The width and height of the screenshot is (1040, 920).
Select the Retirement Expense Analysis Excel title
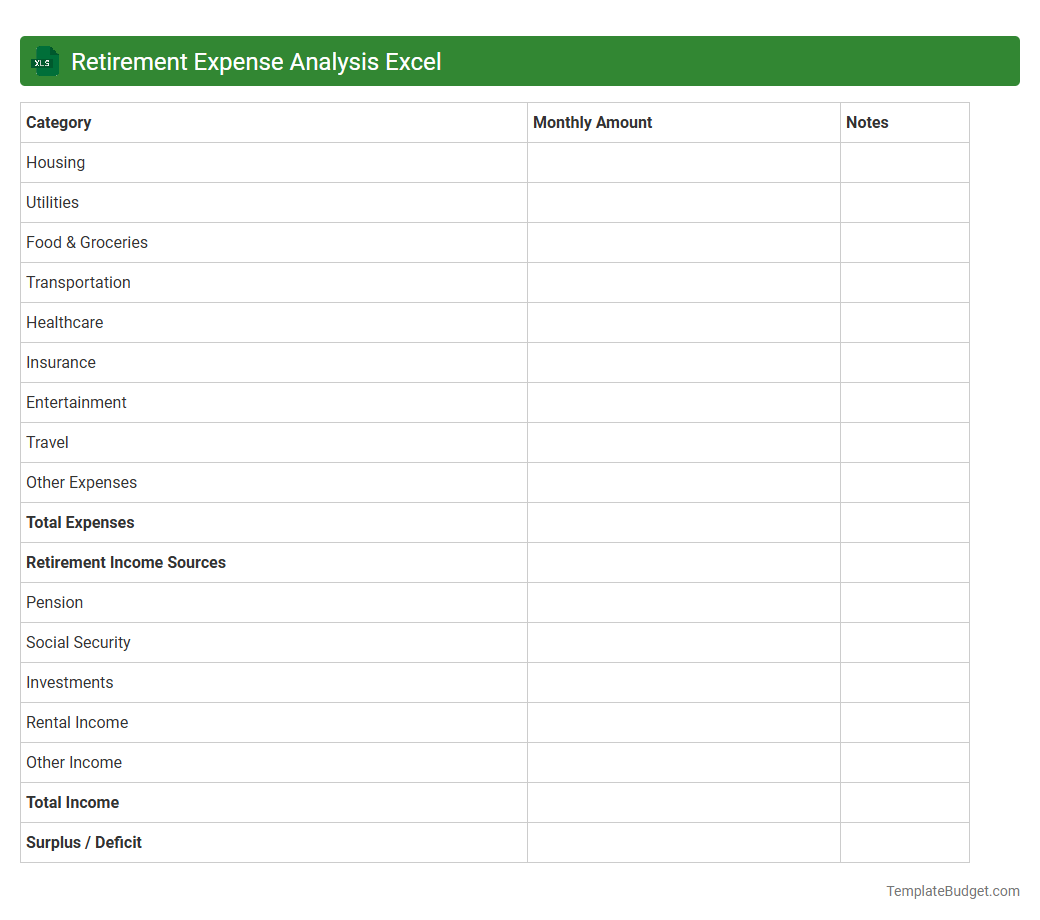point(256,61)
